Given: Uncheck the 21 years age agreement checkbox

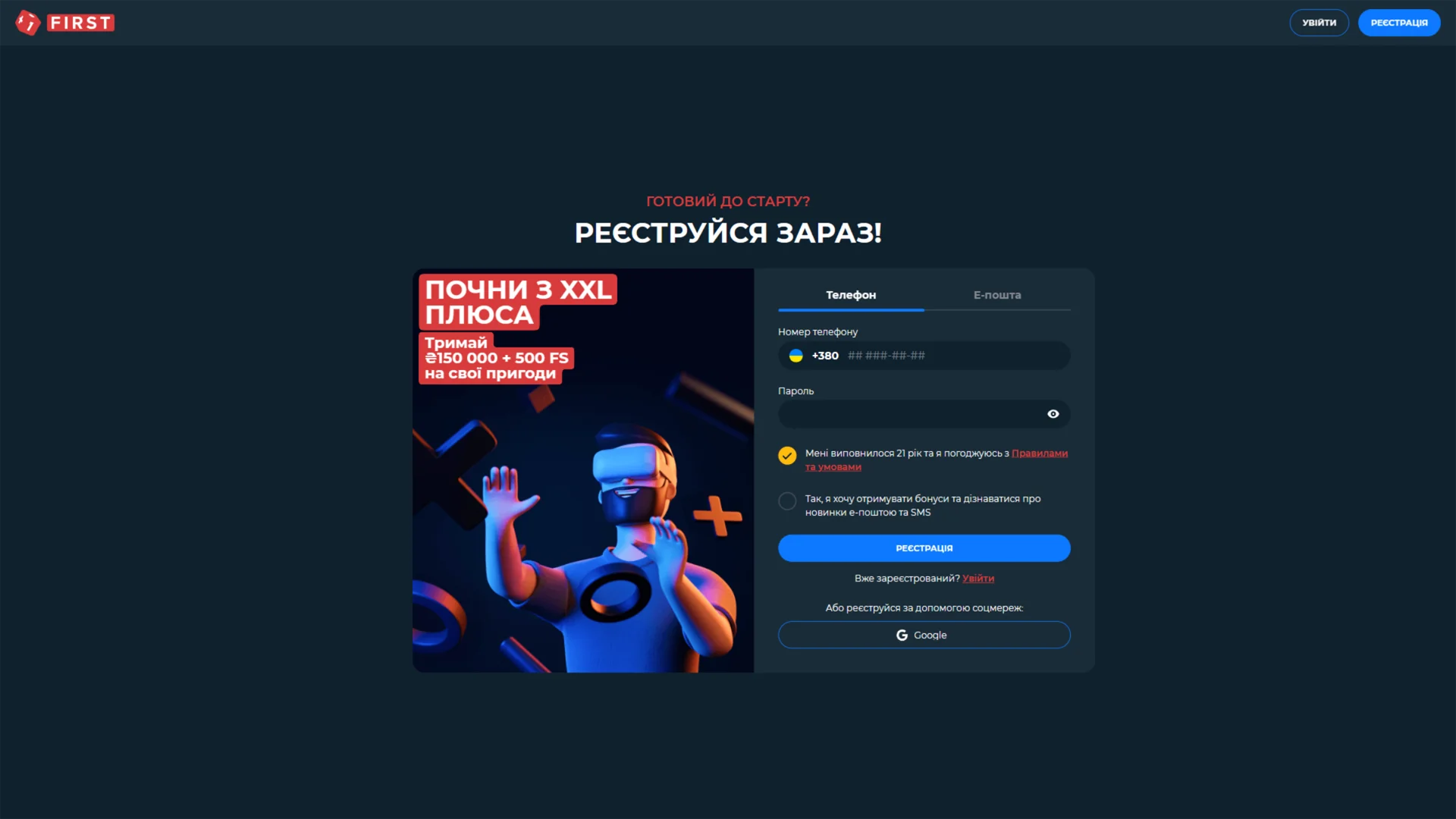Looking at the screenshot, I should [787, 456].
